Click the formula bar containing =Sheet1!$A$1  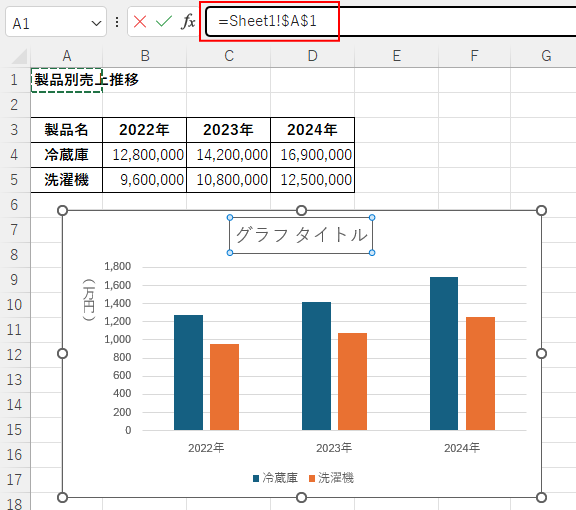pos(390,21)
